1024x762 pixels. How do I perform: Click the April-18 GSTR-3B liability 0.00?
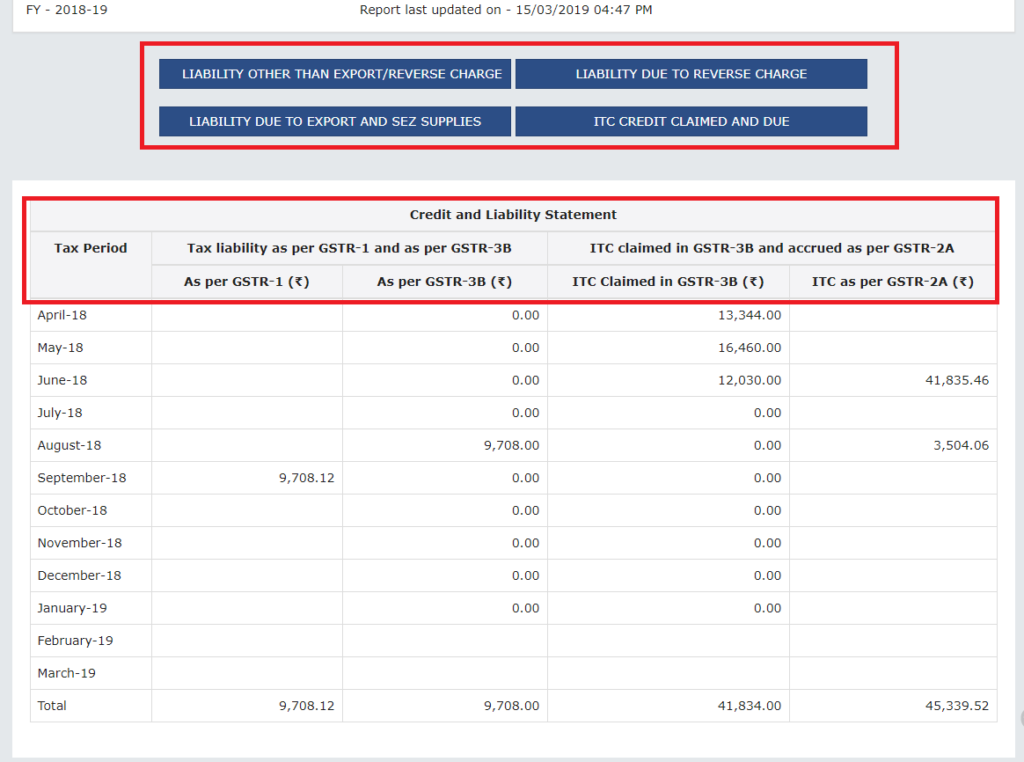[x=526, y=315]
